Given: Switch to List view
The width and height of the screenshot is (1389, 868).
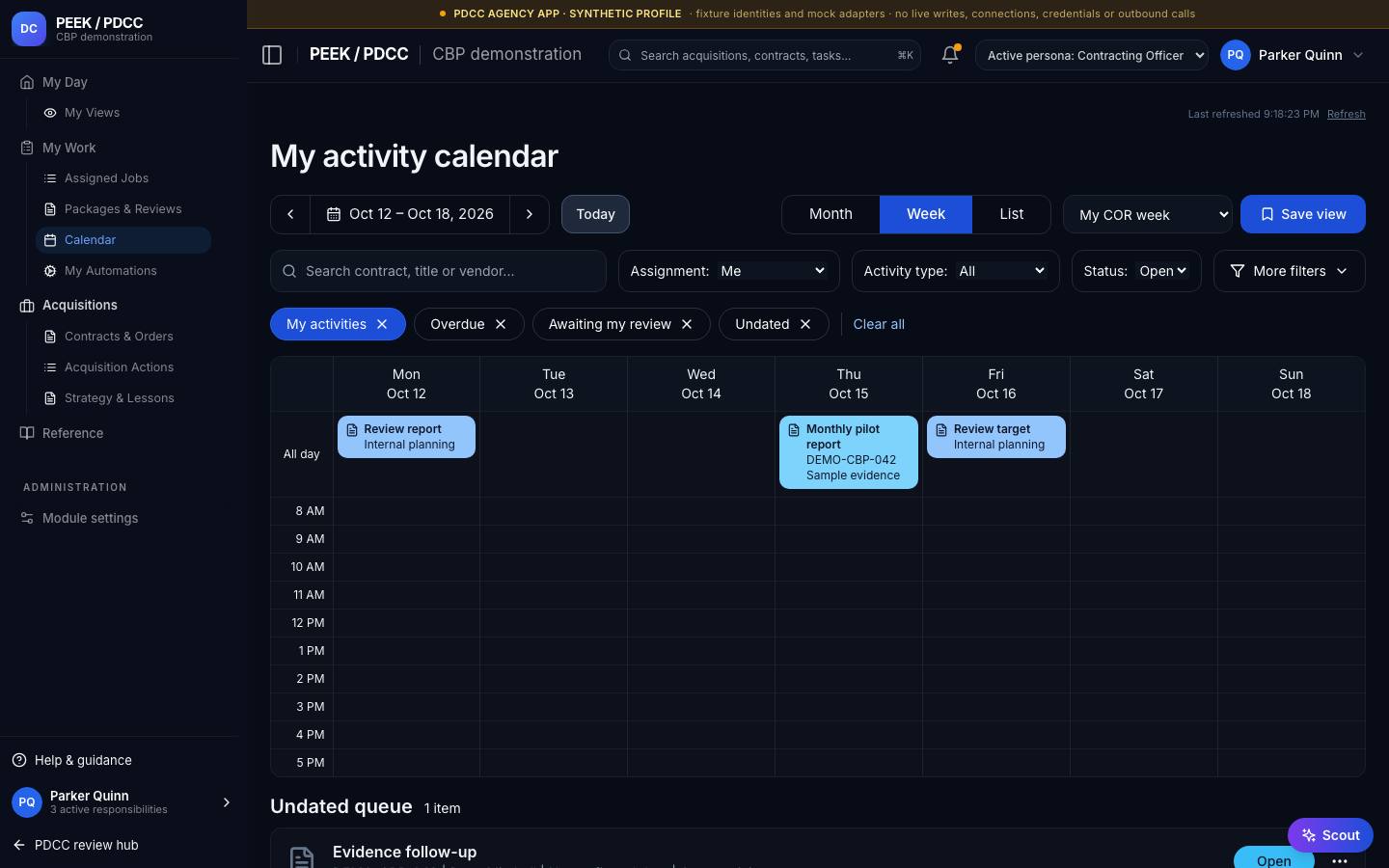Looking at the screenshot, I should (x=1011, y=214).
